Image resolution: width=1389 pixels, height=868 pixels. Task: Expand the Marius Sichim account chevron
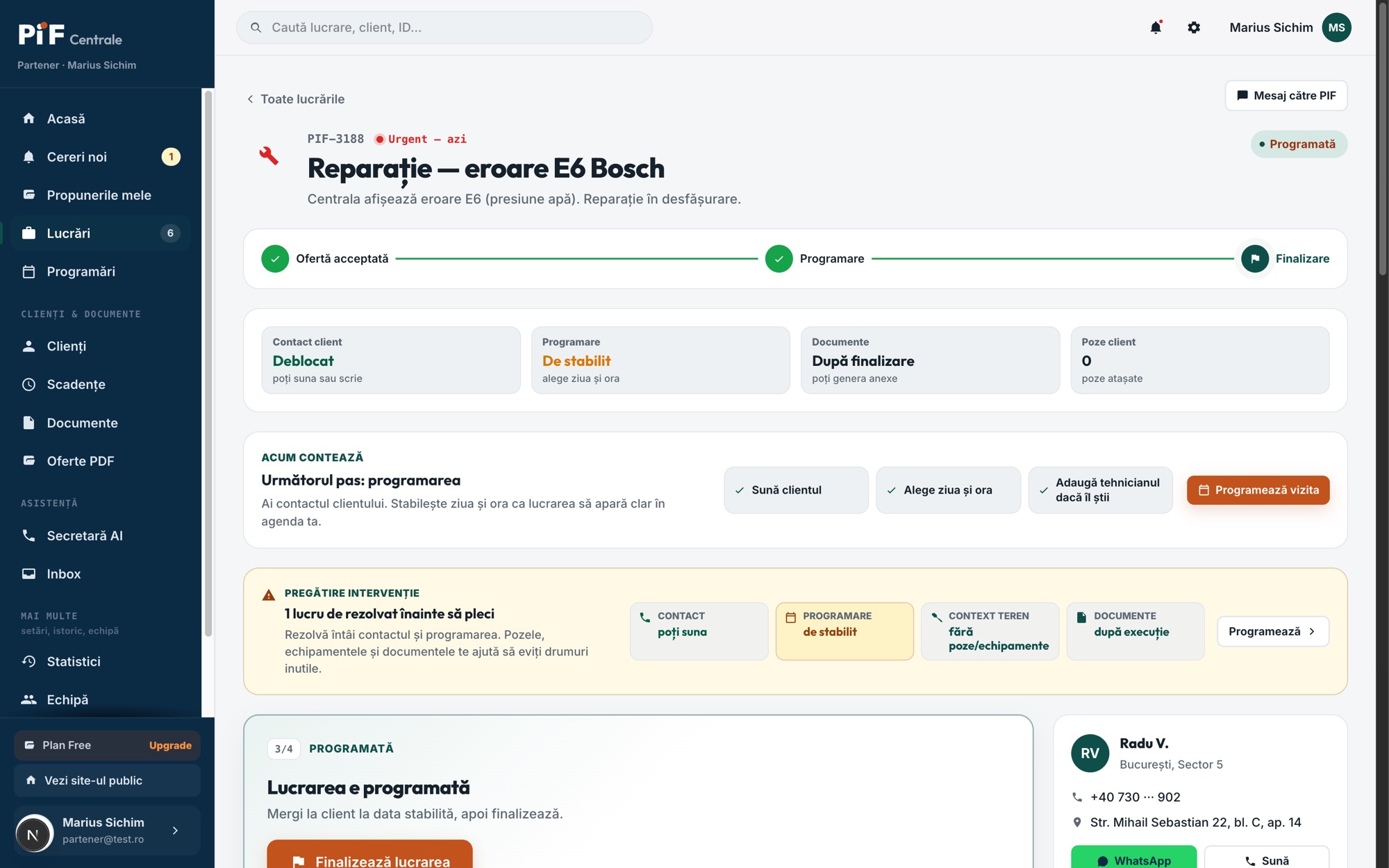pos(175,831)
